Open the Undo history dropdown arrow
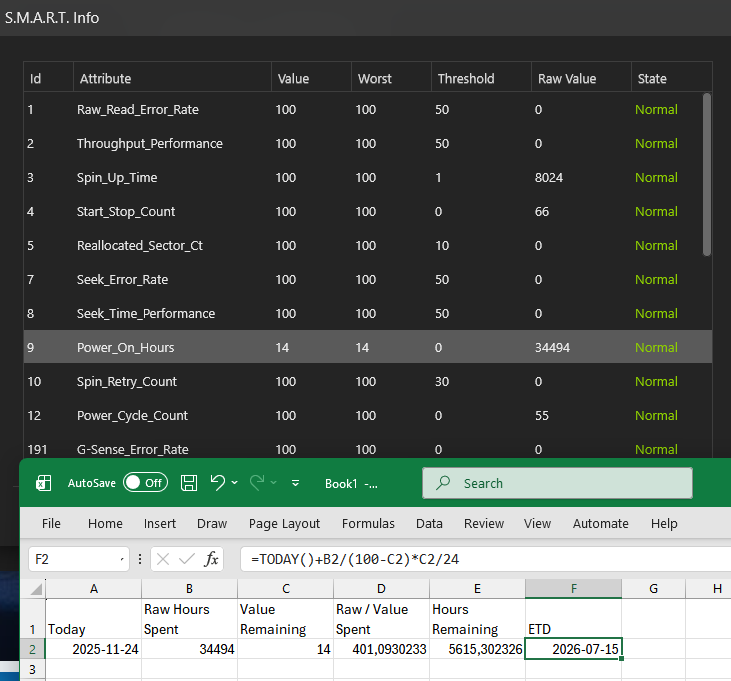 click(x=234, y=483)
